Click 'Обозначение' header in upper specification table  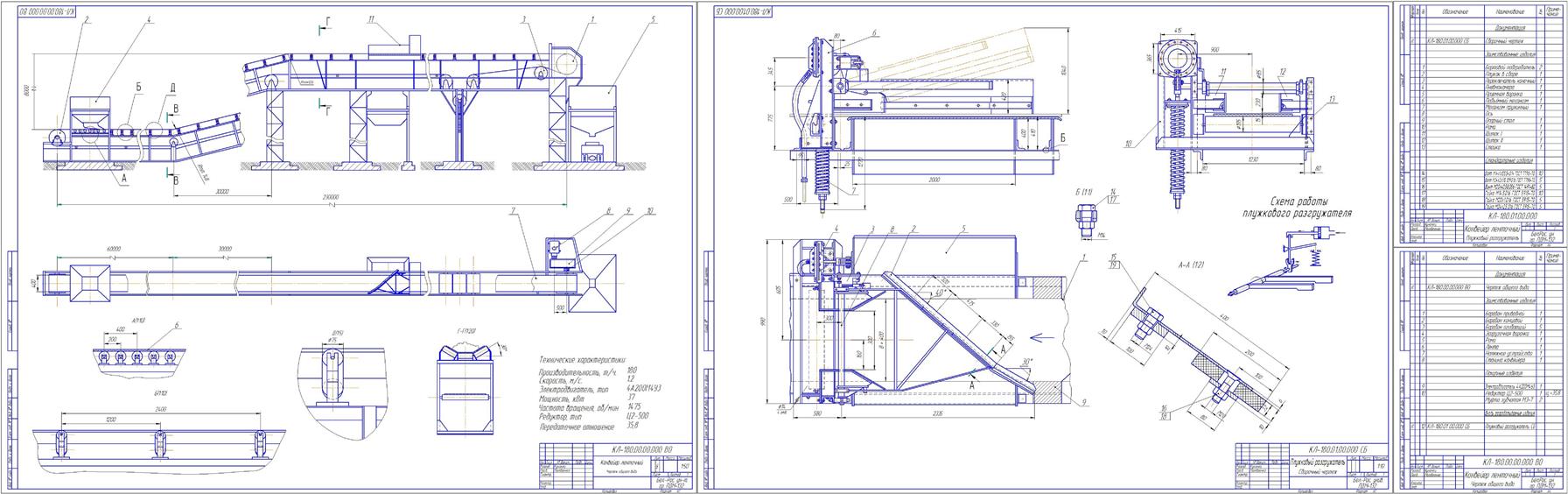[1455, 12]
